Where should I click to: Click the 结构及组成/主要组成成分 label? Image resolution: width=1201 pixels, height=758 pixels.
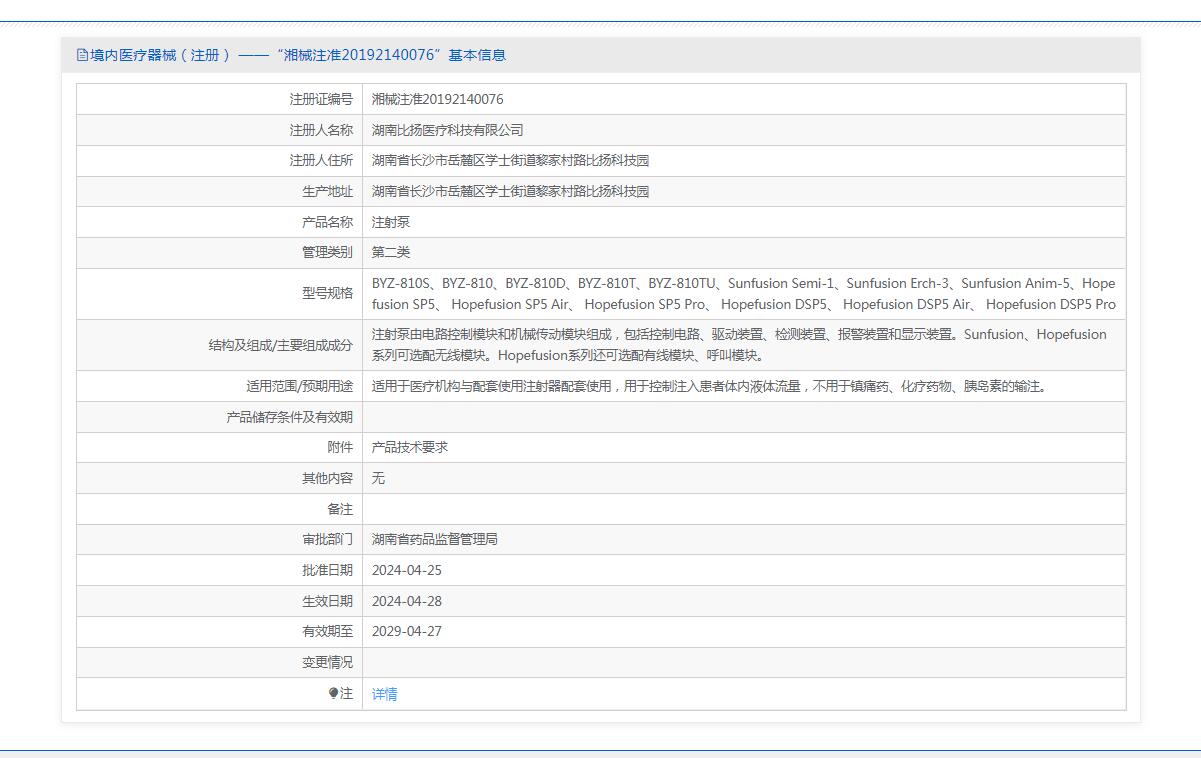[280, 345]
